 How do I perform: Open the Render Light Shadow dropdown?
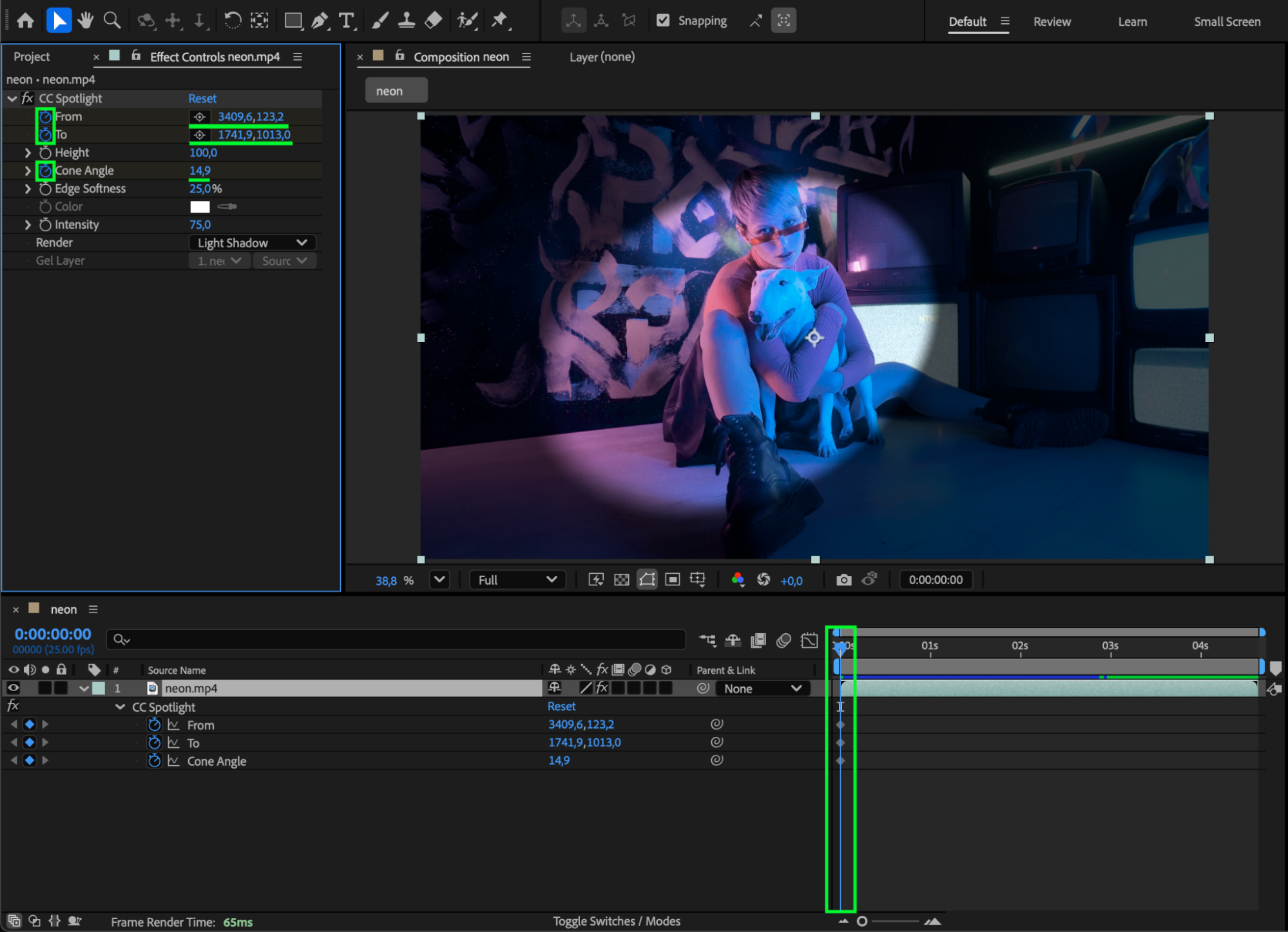(252, 243)
